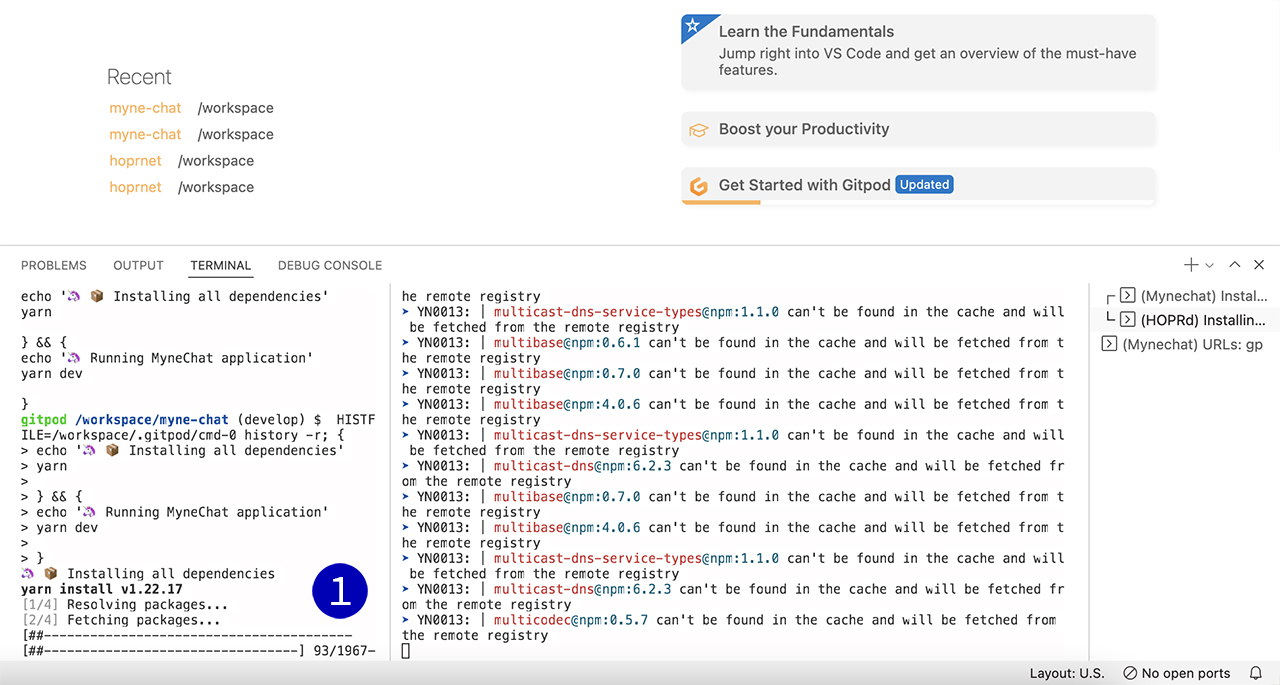Open Learn the Fundamentals walkthrough
1280x685 pixels.
point(918,51)
